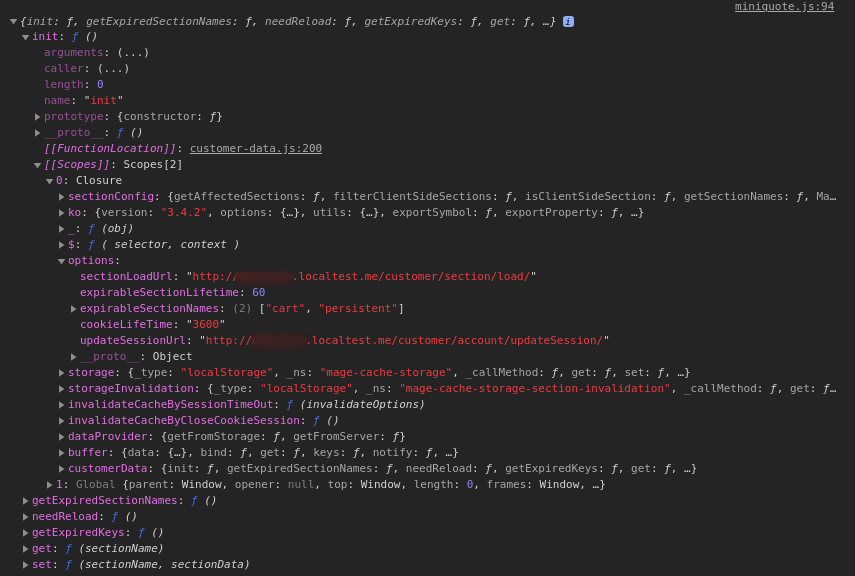The height and width of the screenshot is (576, 855).
Task: Expand the buffer object entry
Action: coord(61,452)
